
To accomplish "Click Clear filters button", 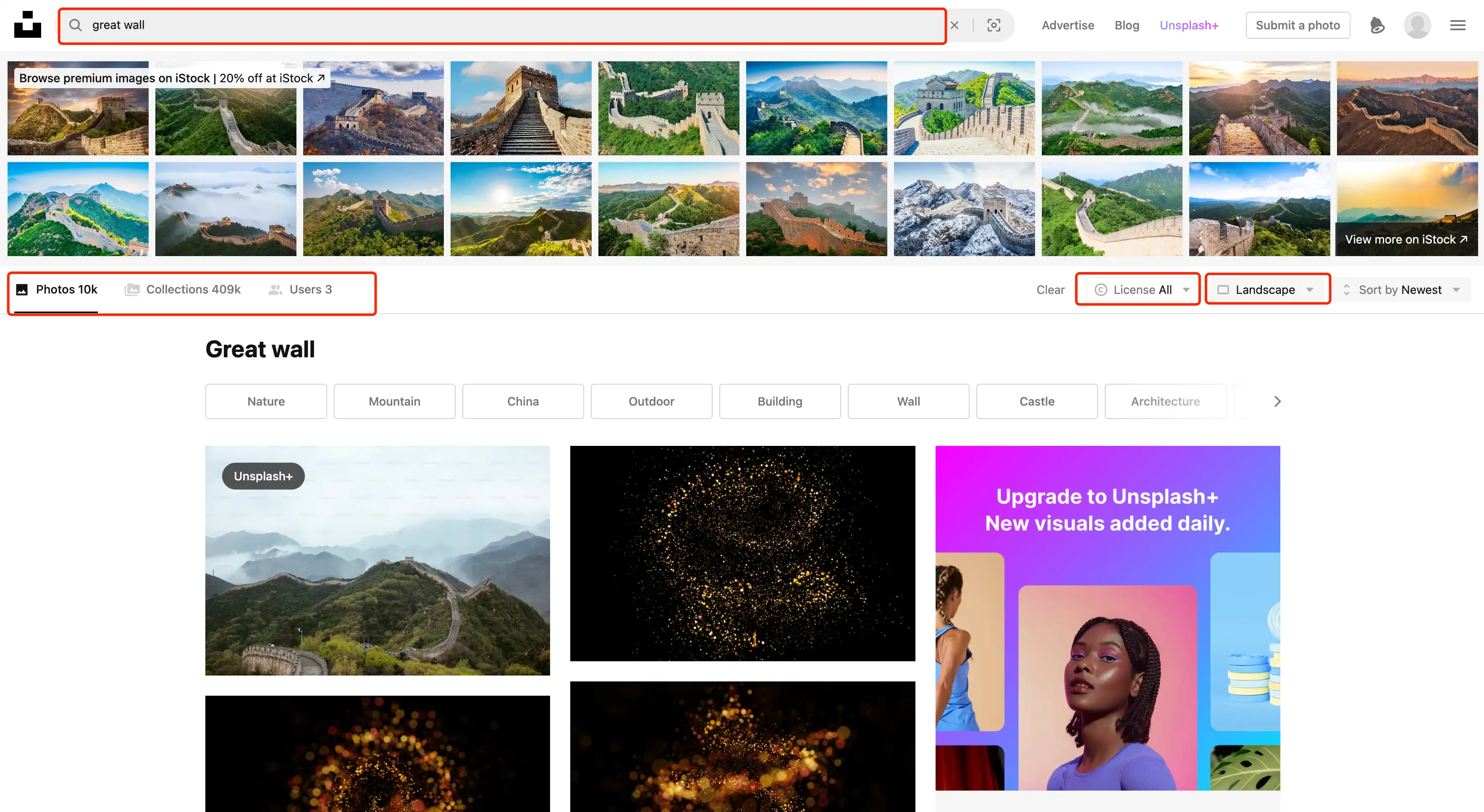I will click(1050, 290).
